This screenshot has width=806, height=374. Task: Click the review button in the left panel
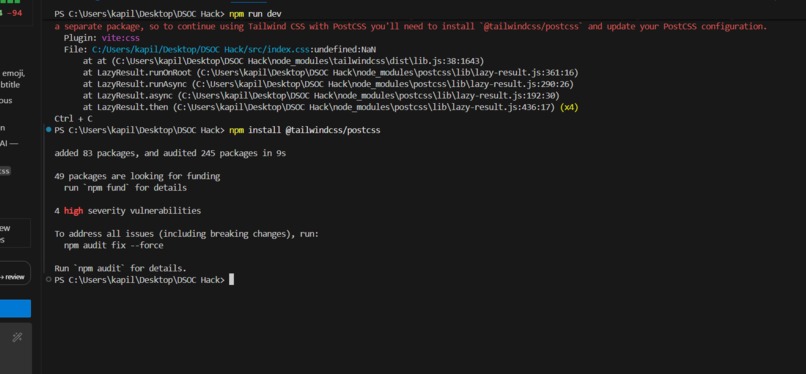pos(14,276)
